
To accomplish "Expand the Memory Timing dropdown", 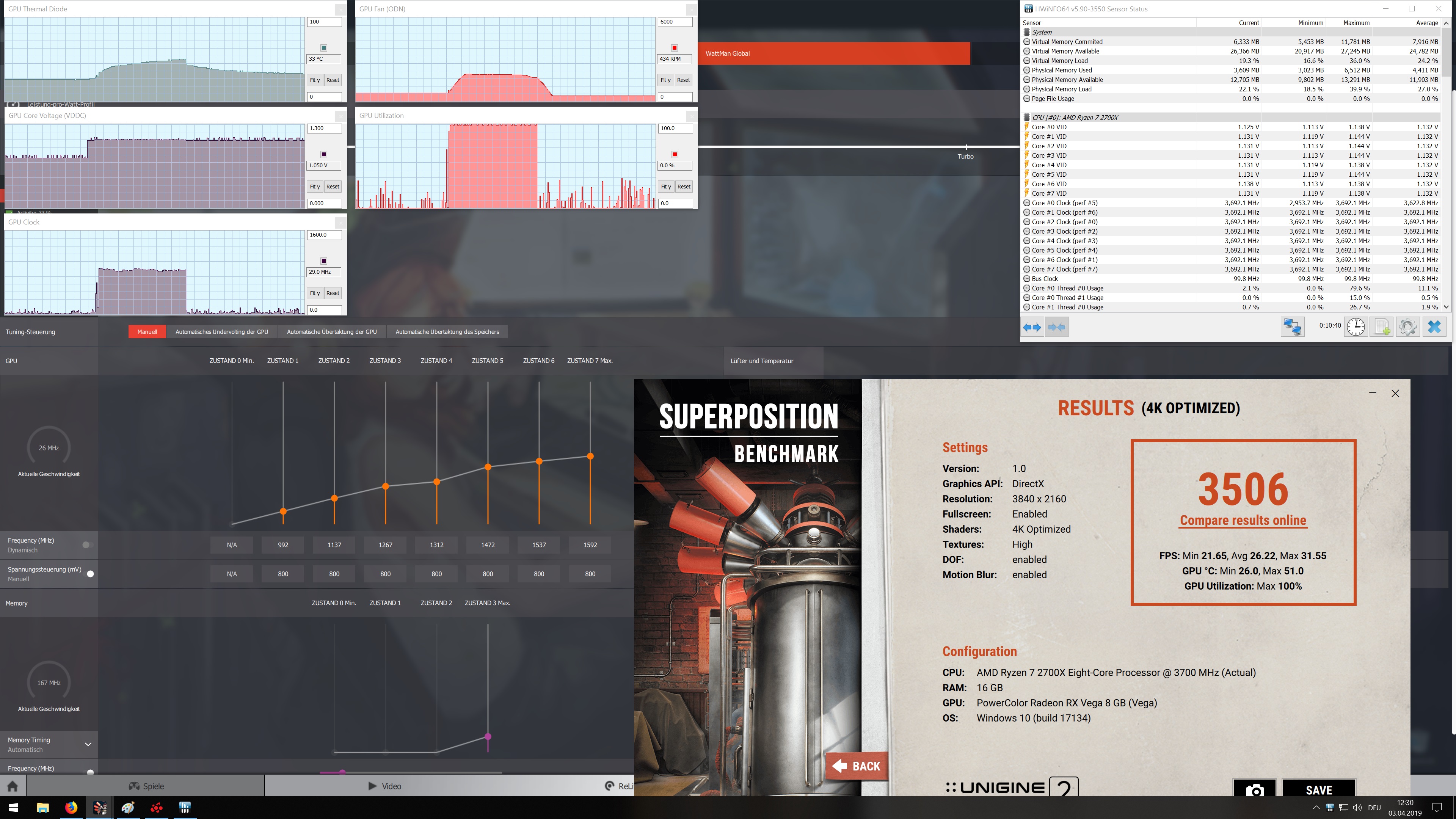I will (88, 744).
